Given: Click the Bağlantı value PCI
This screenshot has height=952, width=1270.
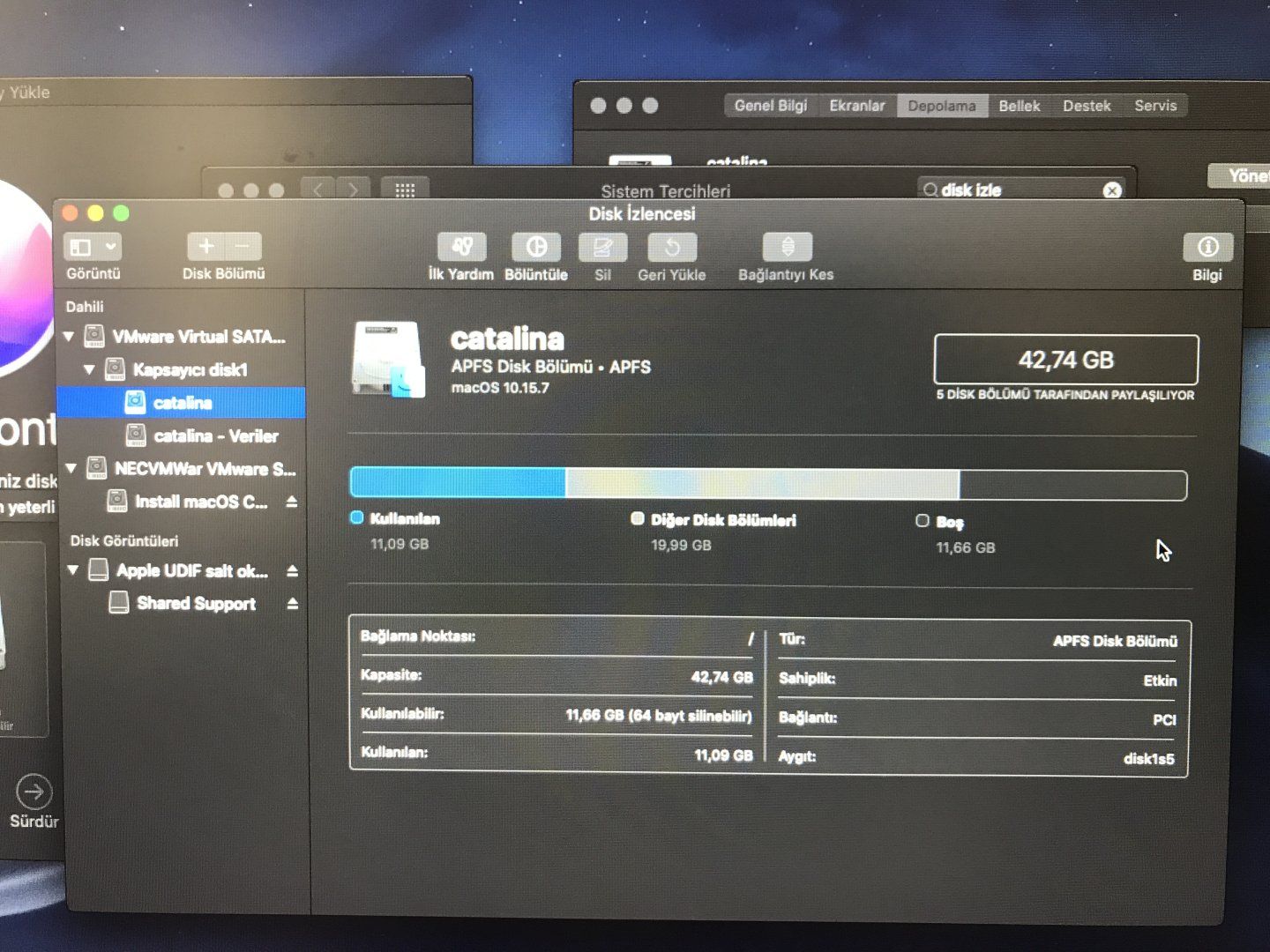Looking at the screenshot, I should coord(1164,719).
